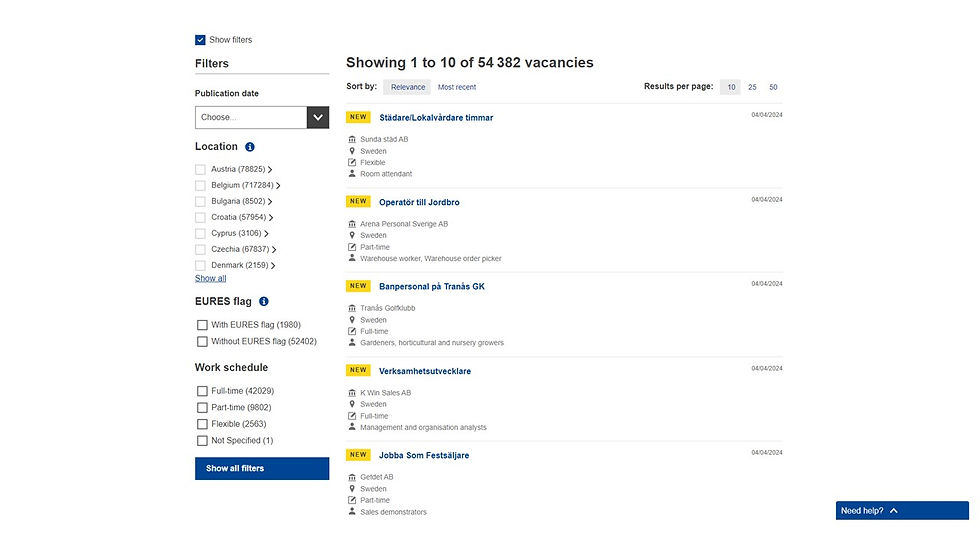Select the With EURES flag checkbox
This screenshot has height=551, width=980.
point(202,325)
